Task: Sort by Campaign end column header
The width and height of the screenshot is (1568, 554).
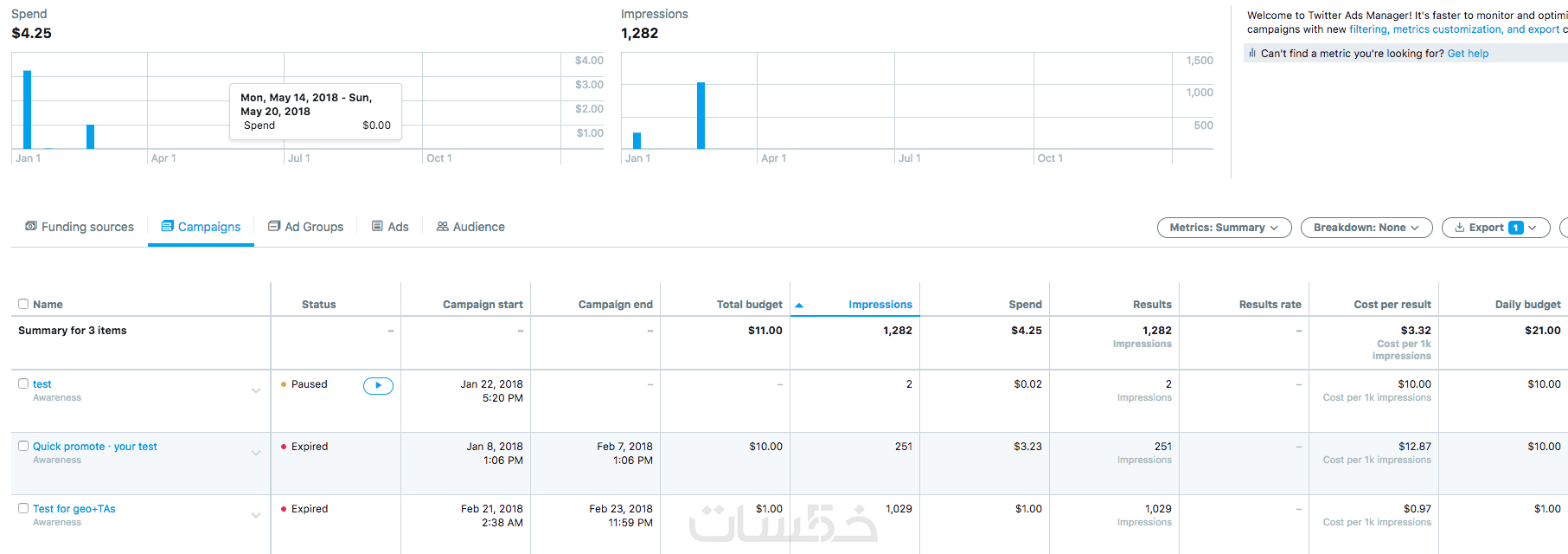Action: (616, 305)
